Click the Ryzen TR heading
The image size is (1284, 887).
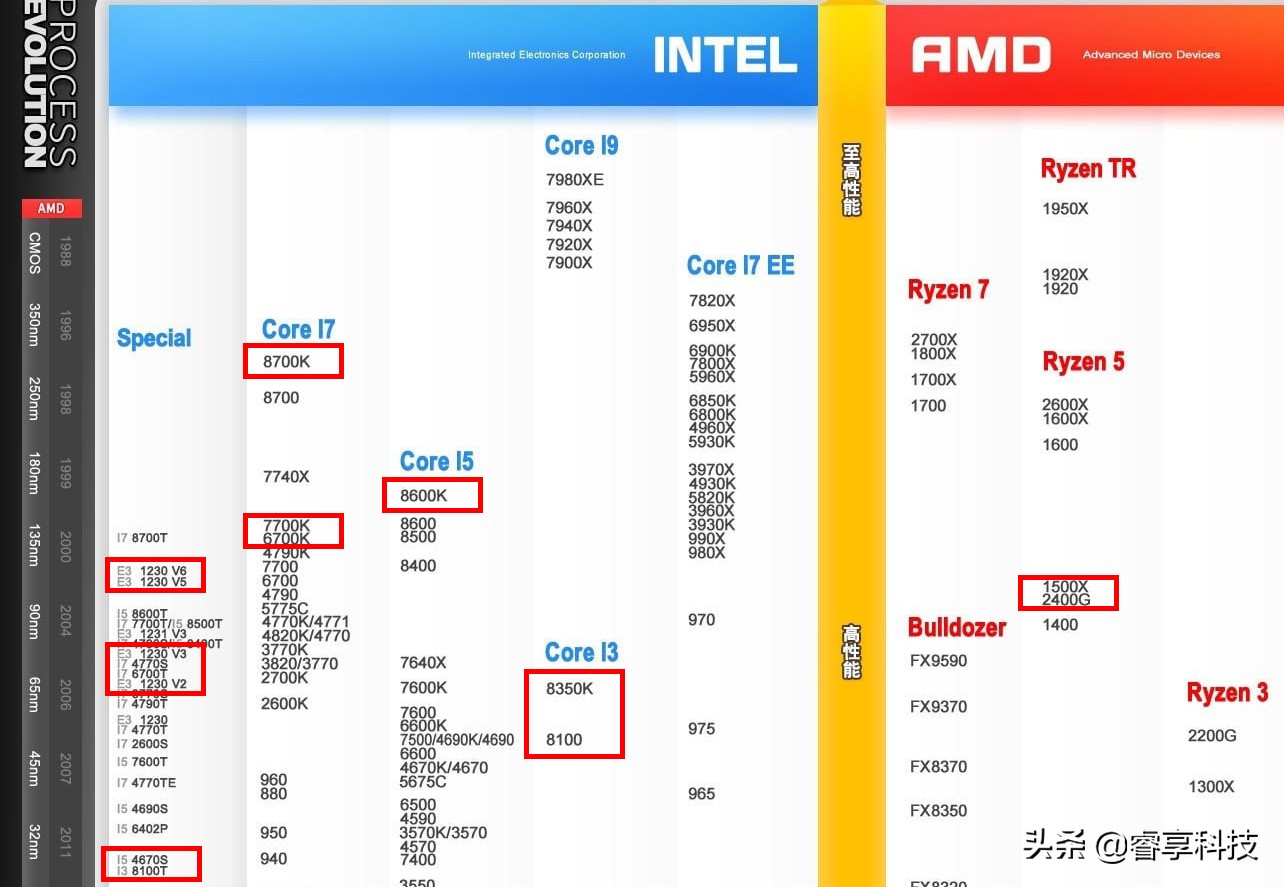(1087, 168)
